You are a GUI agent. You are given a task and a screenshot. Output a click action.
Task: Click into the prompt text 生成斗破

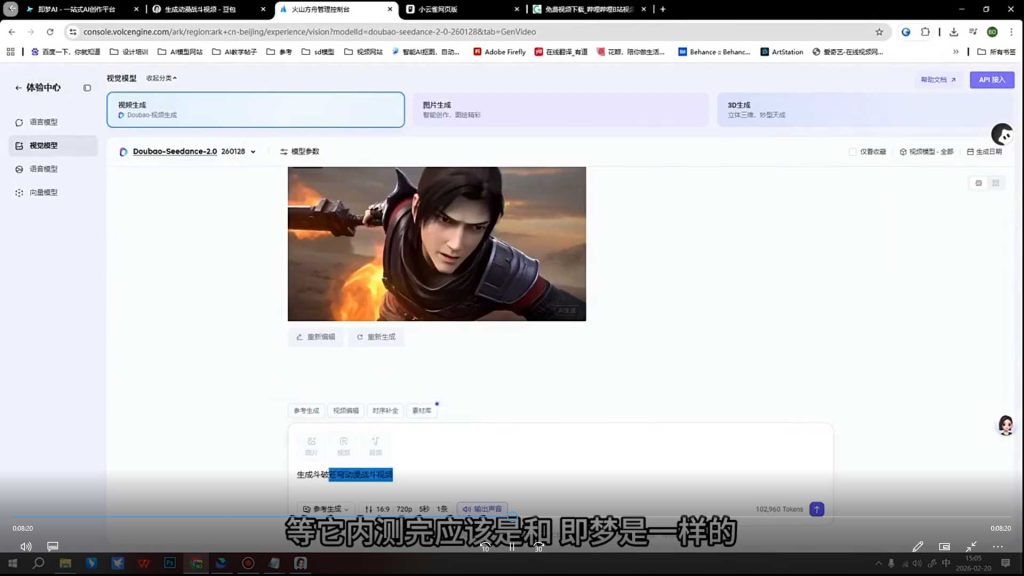pos(312,475)
